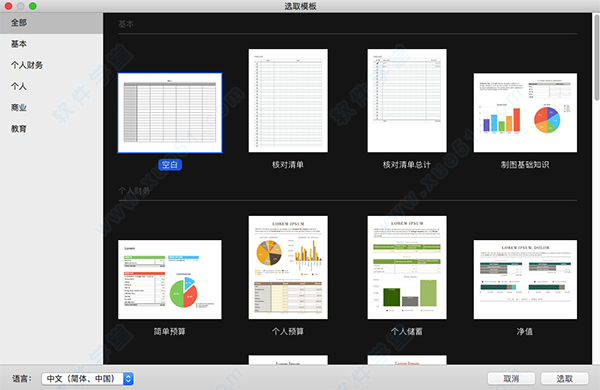
Task: Click the 选取 choose button
Action: 564,379
